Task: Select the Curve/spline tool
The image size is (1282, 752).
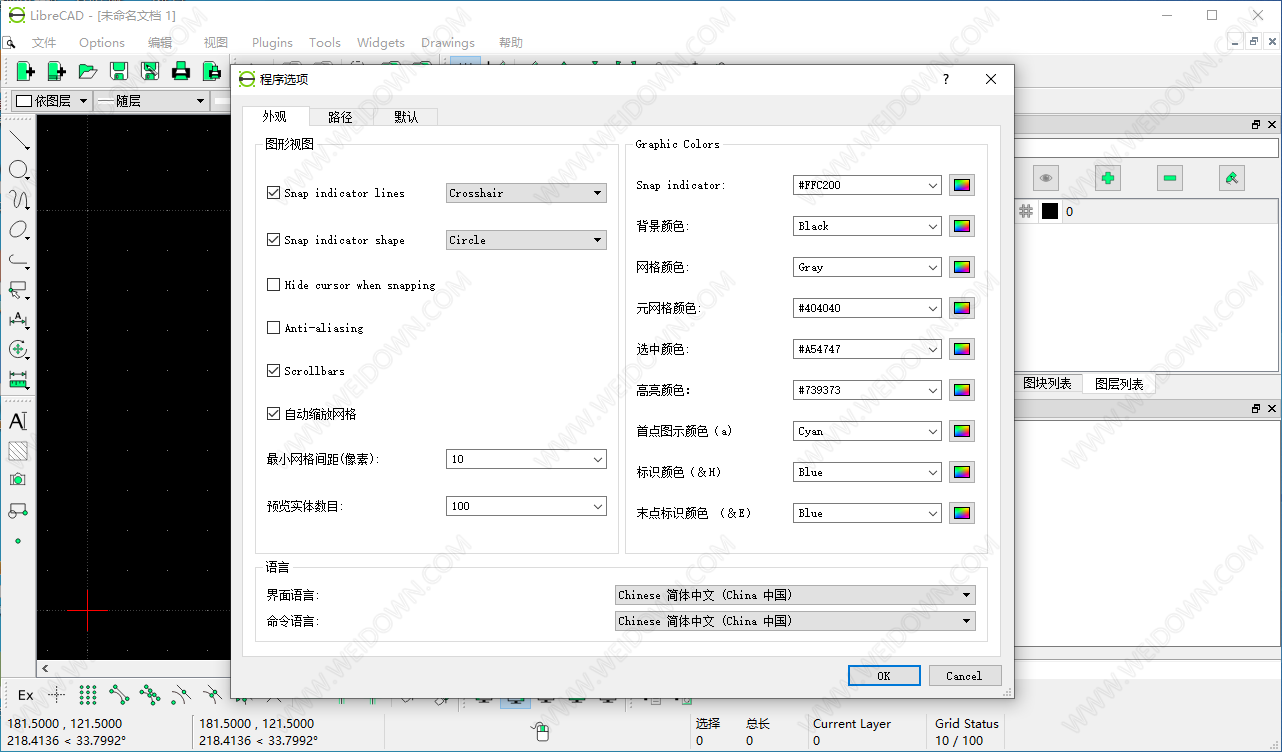Action: click(18, 200)
